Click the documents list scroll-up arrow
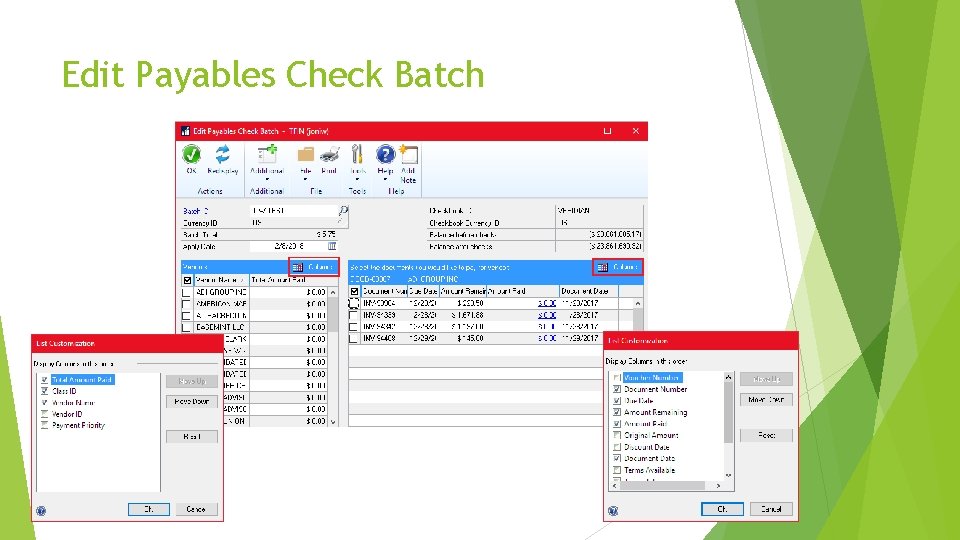 pyautogui.click(x=638, y=304)
